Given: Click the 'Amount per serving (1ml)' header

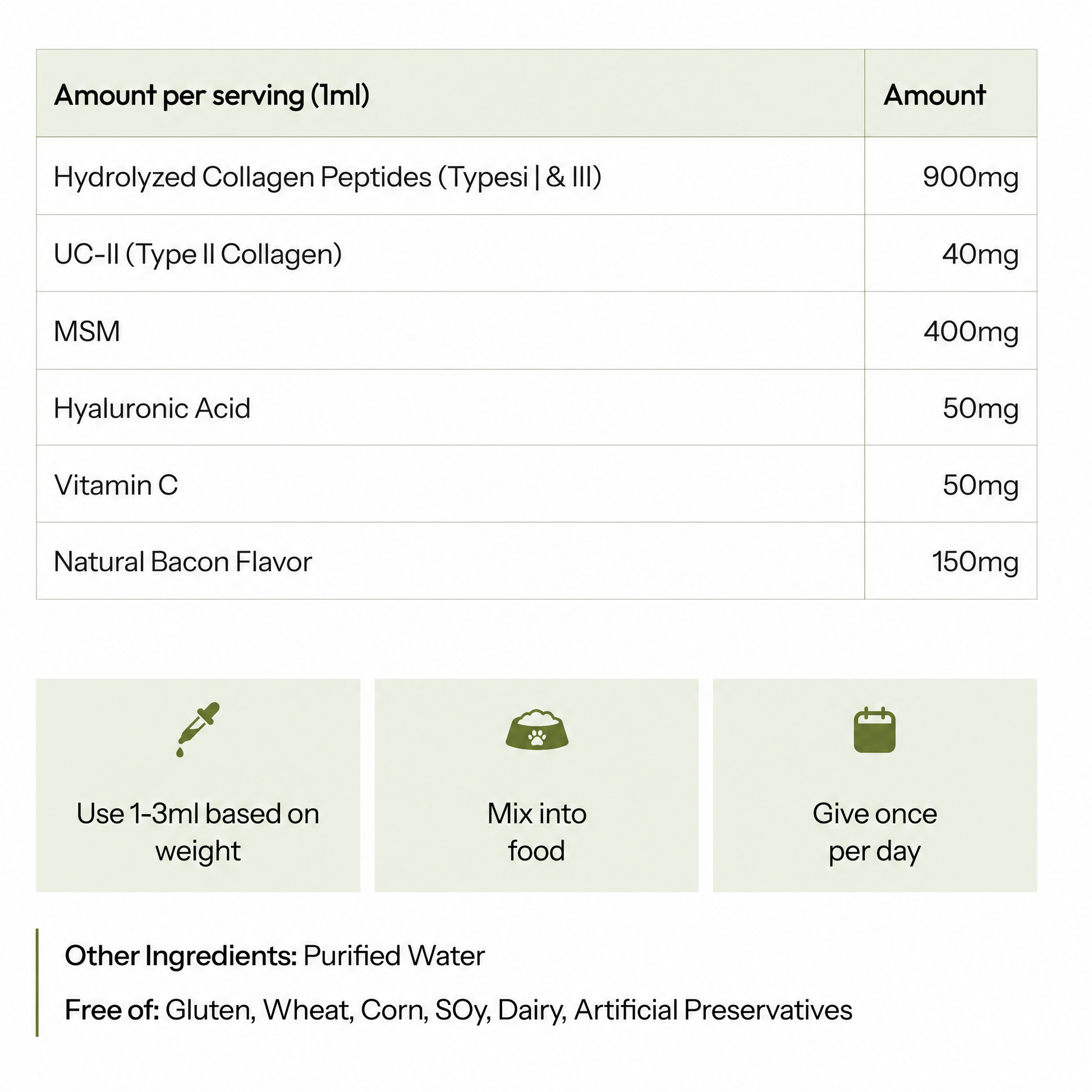Looking at the screenshot, I should tap(212, 95).
